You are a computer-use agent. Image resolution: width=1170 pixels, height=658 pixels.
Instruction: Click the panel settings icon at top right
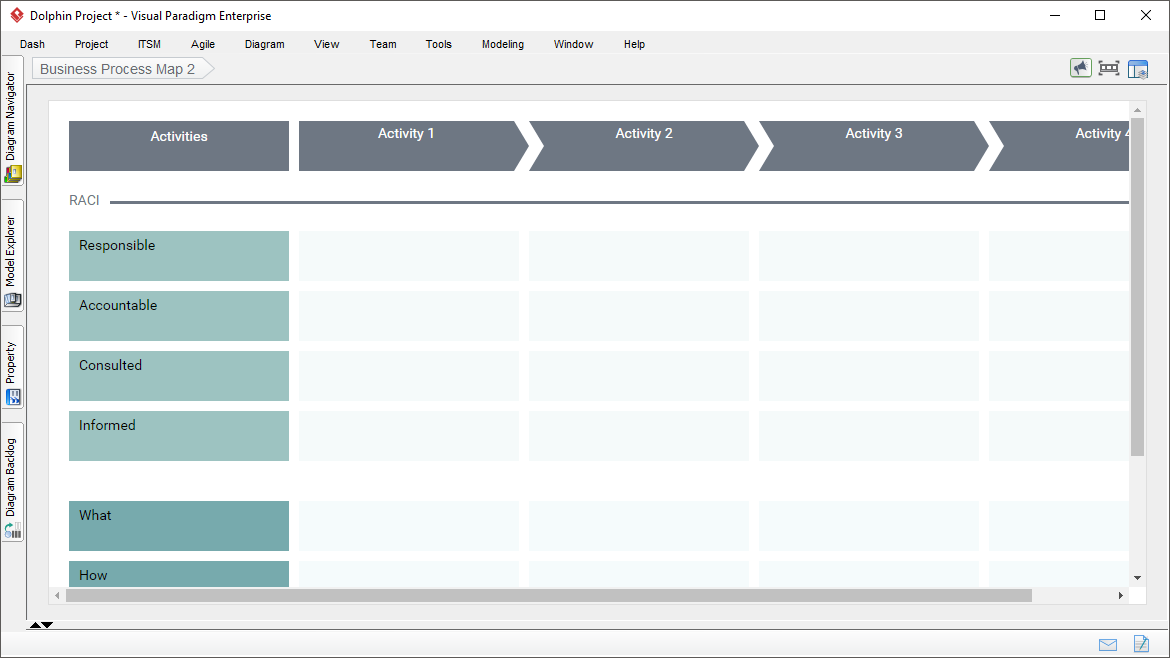(x=1138, y=69)
